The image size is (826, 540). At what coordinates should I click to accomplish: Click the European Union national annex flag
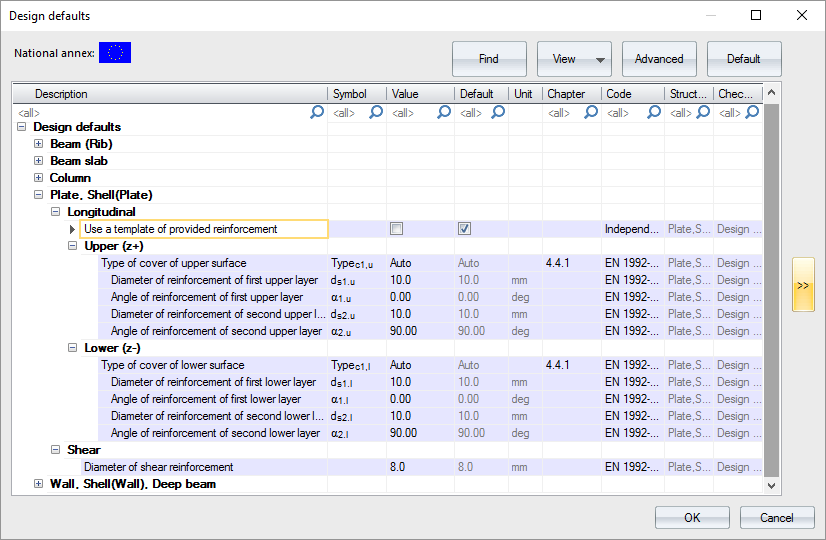click(x=115, y=53)
